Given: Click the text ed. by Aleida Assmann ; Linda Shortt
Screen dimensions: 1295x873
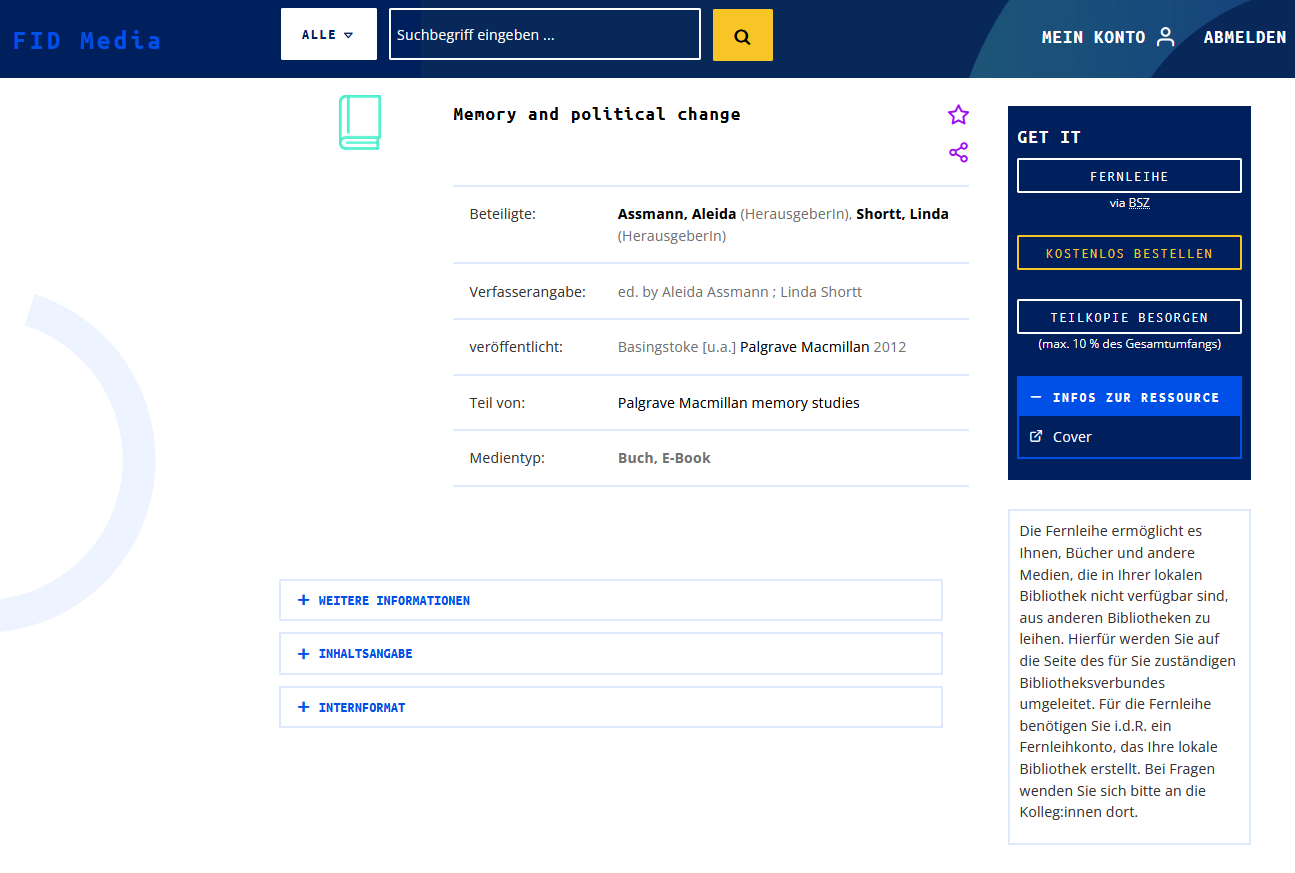Looking at the screenshot, I should (740, 292).
